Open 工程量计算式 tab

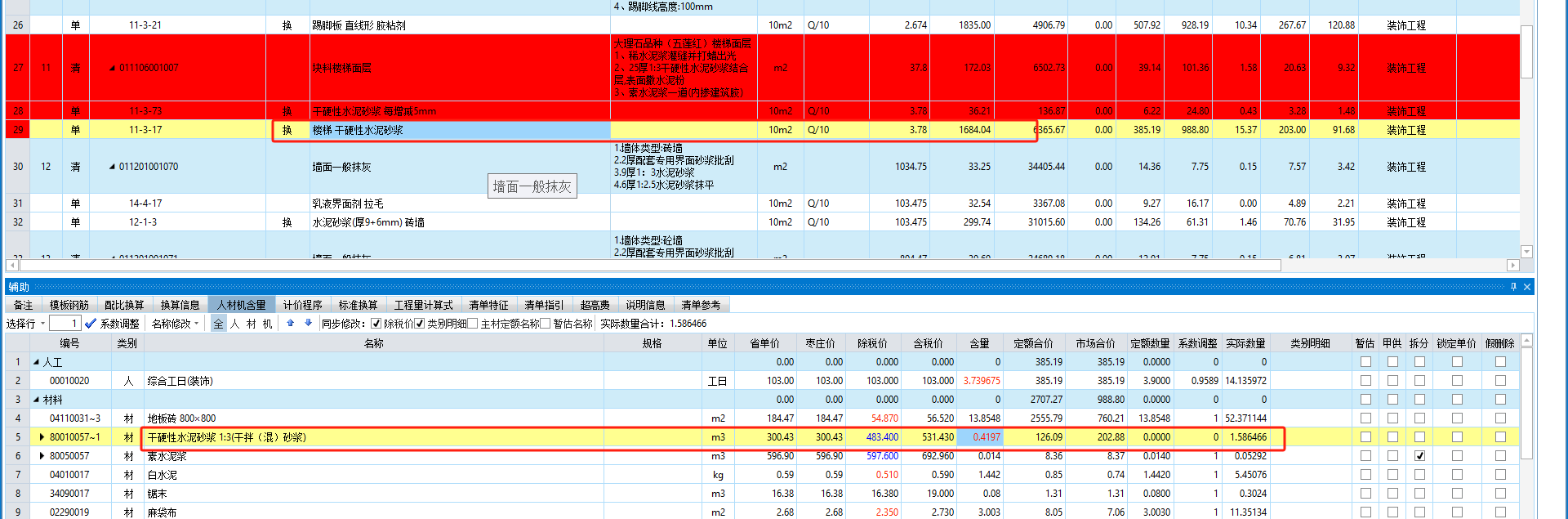(x=424, y=305)
